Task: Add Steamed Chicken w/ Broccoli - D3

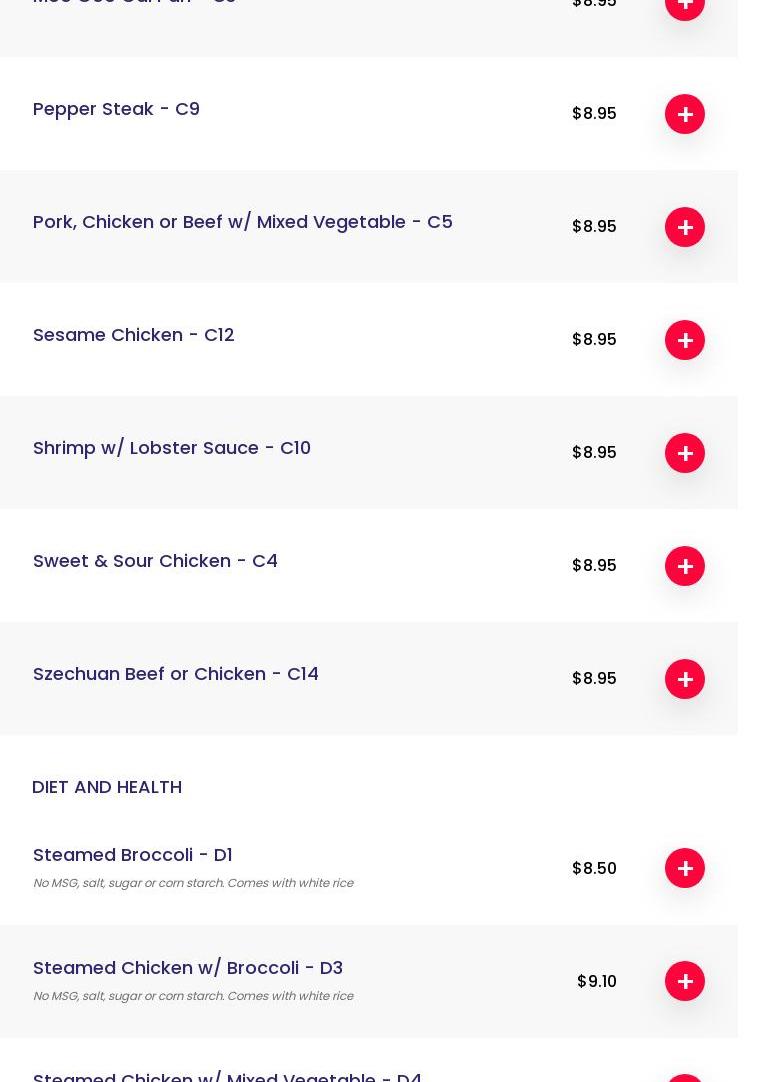Action: click(685, 981)
